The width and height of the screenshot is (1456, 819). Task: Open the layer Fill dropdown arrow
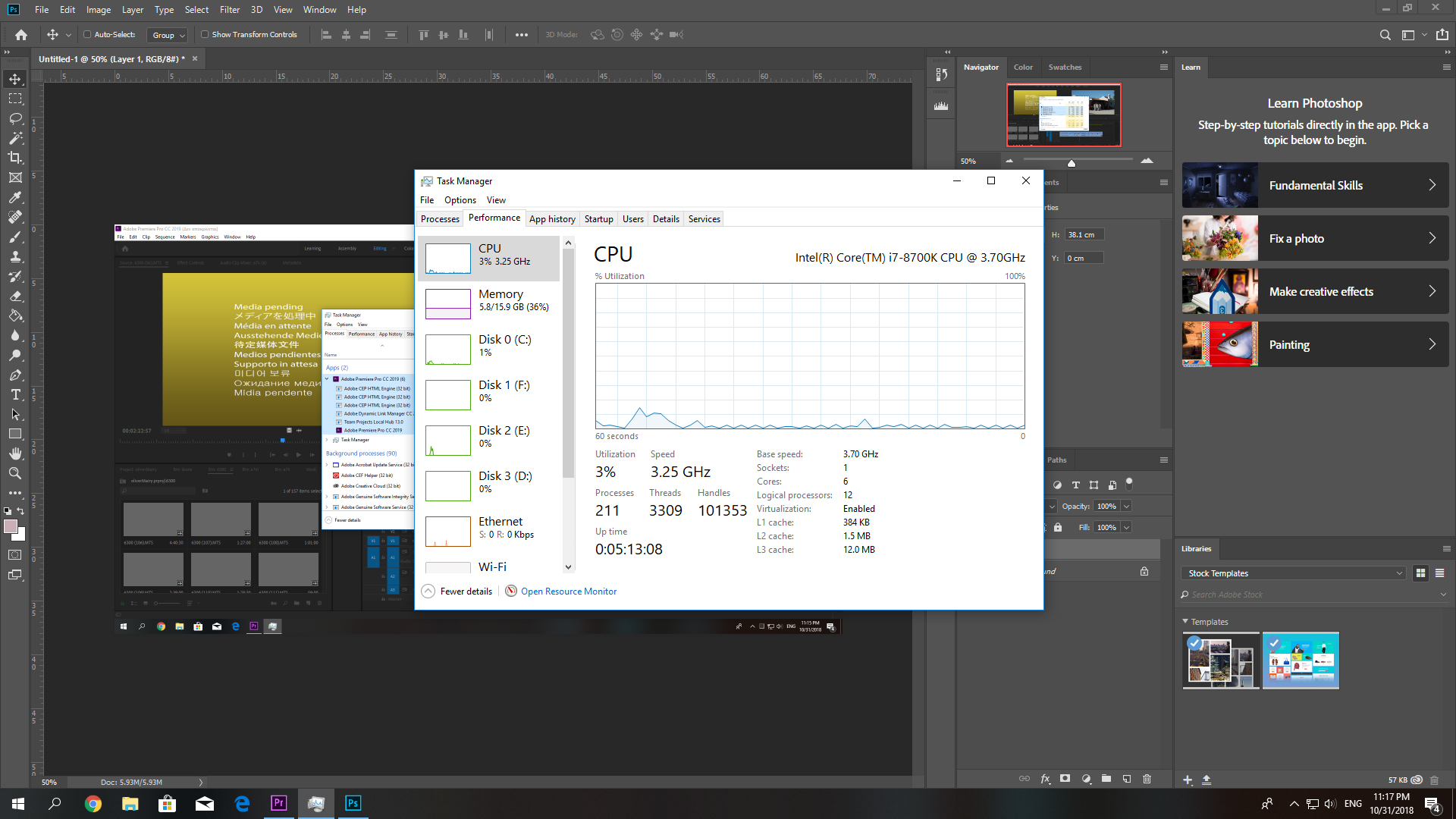click(1126, 527)
